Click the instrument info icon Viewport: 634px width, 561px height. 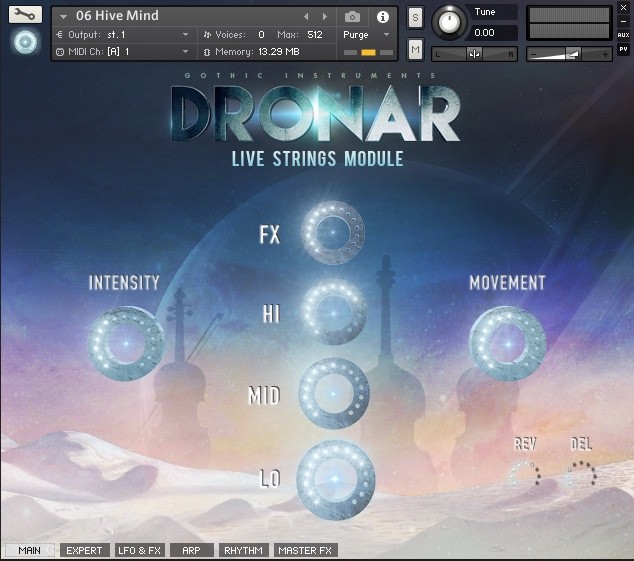tap(382, 17)
